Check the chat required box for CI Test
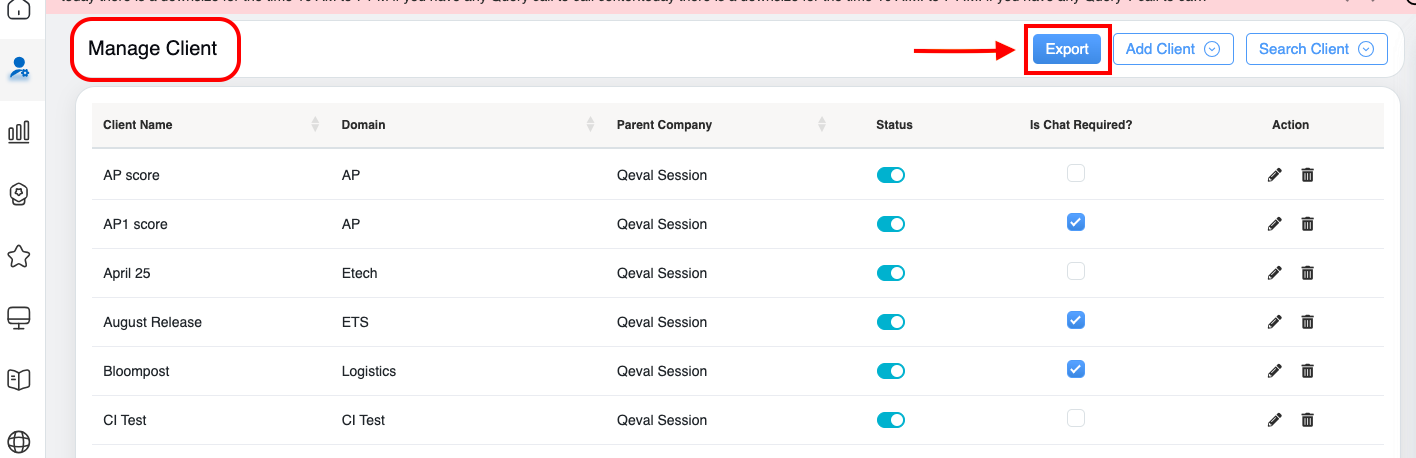 coord(1075,418)
